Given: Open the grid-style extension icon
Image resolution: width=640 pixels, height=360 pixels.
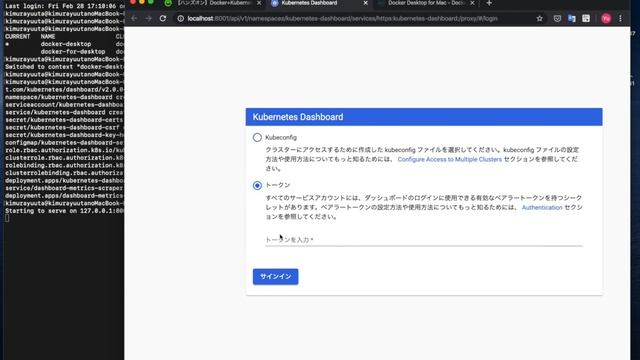Looking at the screenshot, I should tap(586, 18).
